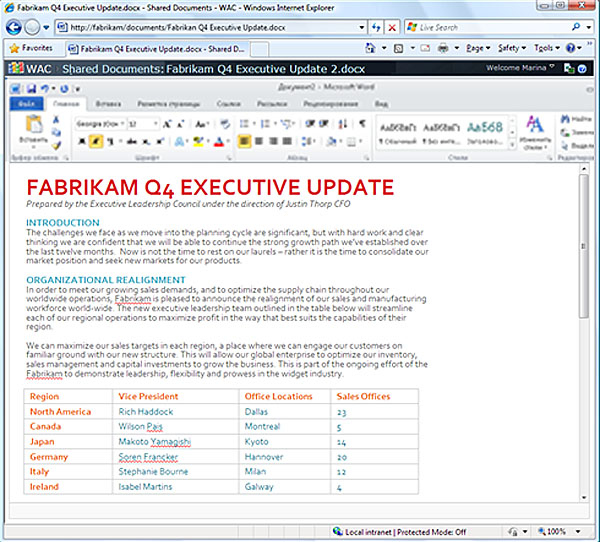Click the Format Painter brush icon
Viewport: 600px width, 542px height.
pyautogui.click(x=56, y=145)
